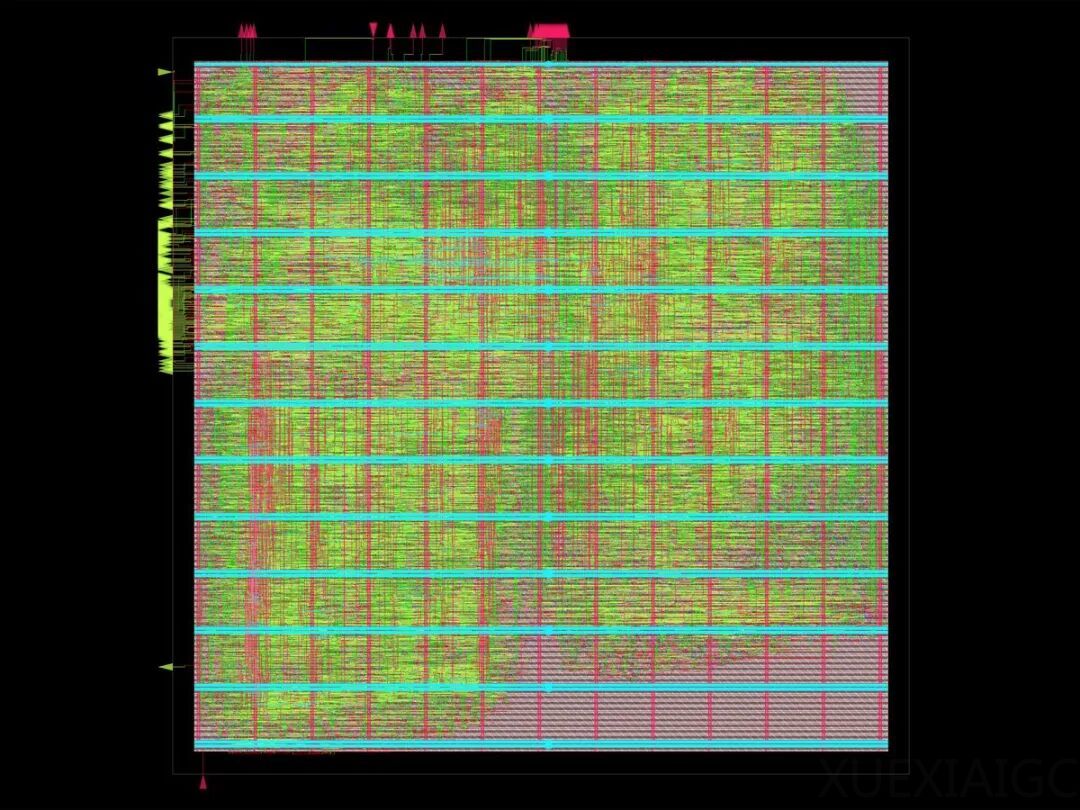Select a single pink pin arrow near top-center edge
Image resolution: width=1080 pixels, height=810 pixels.
click(x=389, y=30)
